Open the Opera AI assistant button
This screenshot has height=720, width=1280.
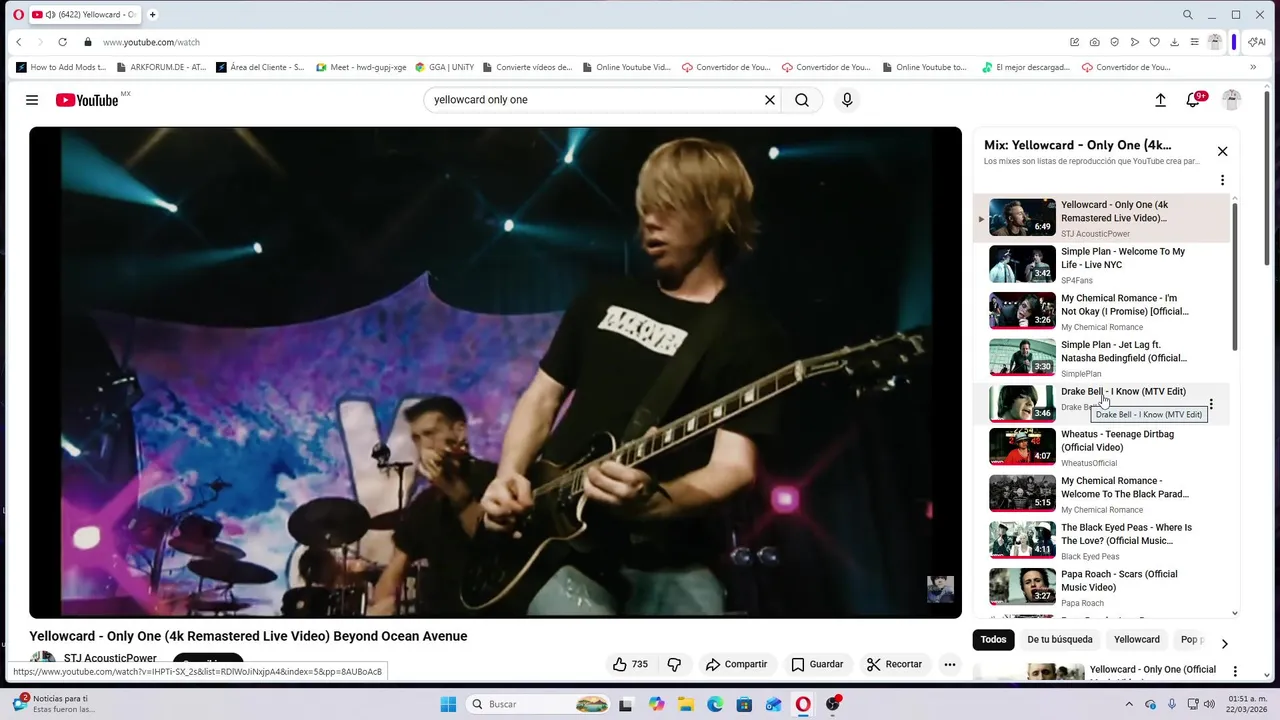click(x=1257, y=42)
